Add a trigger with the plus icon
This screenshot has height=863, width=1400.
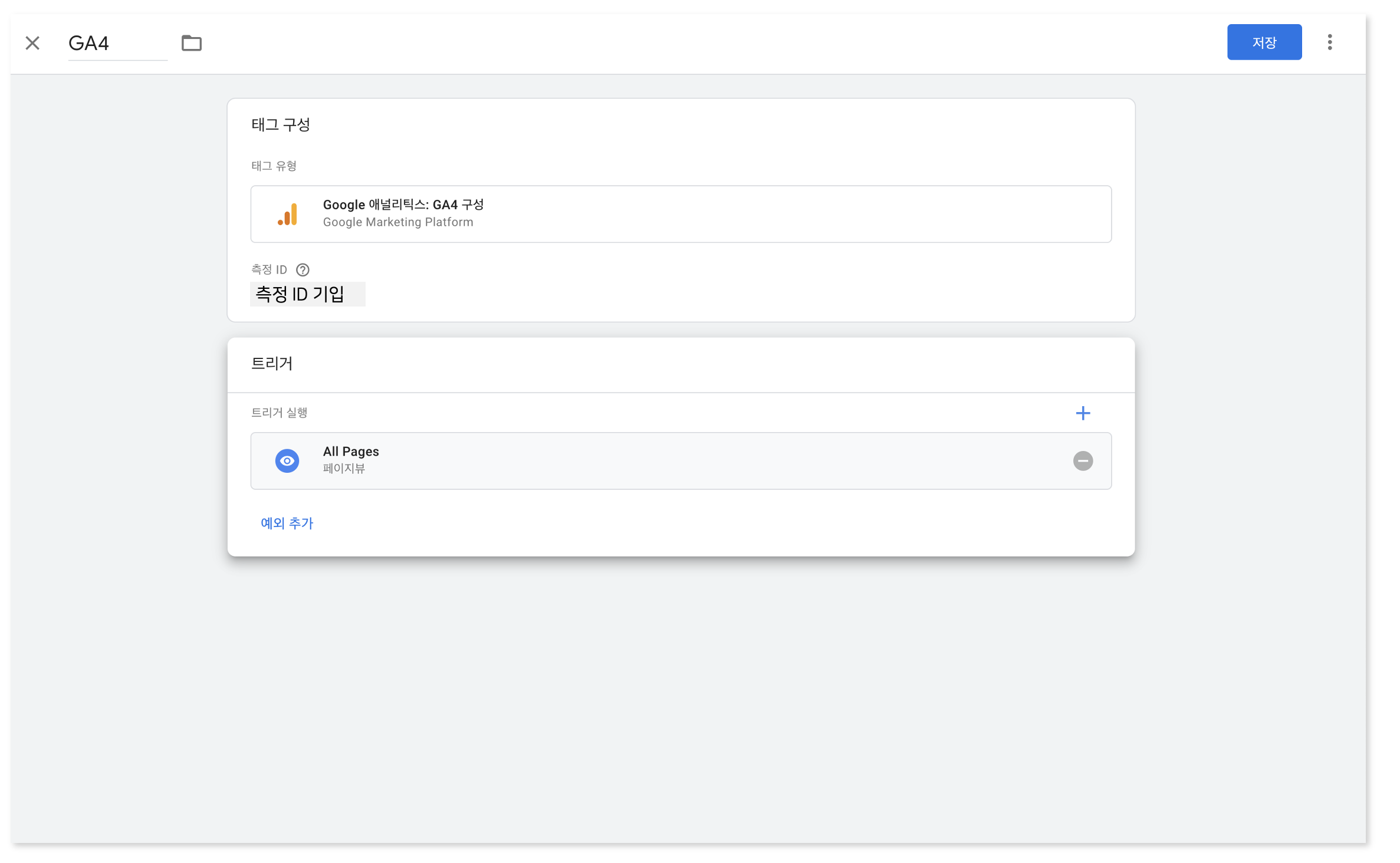[x=1082, y=413]
